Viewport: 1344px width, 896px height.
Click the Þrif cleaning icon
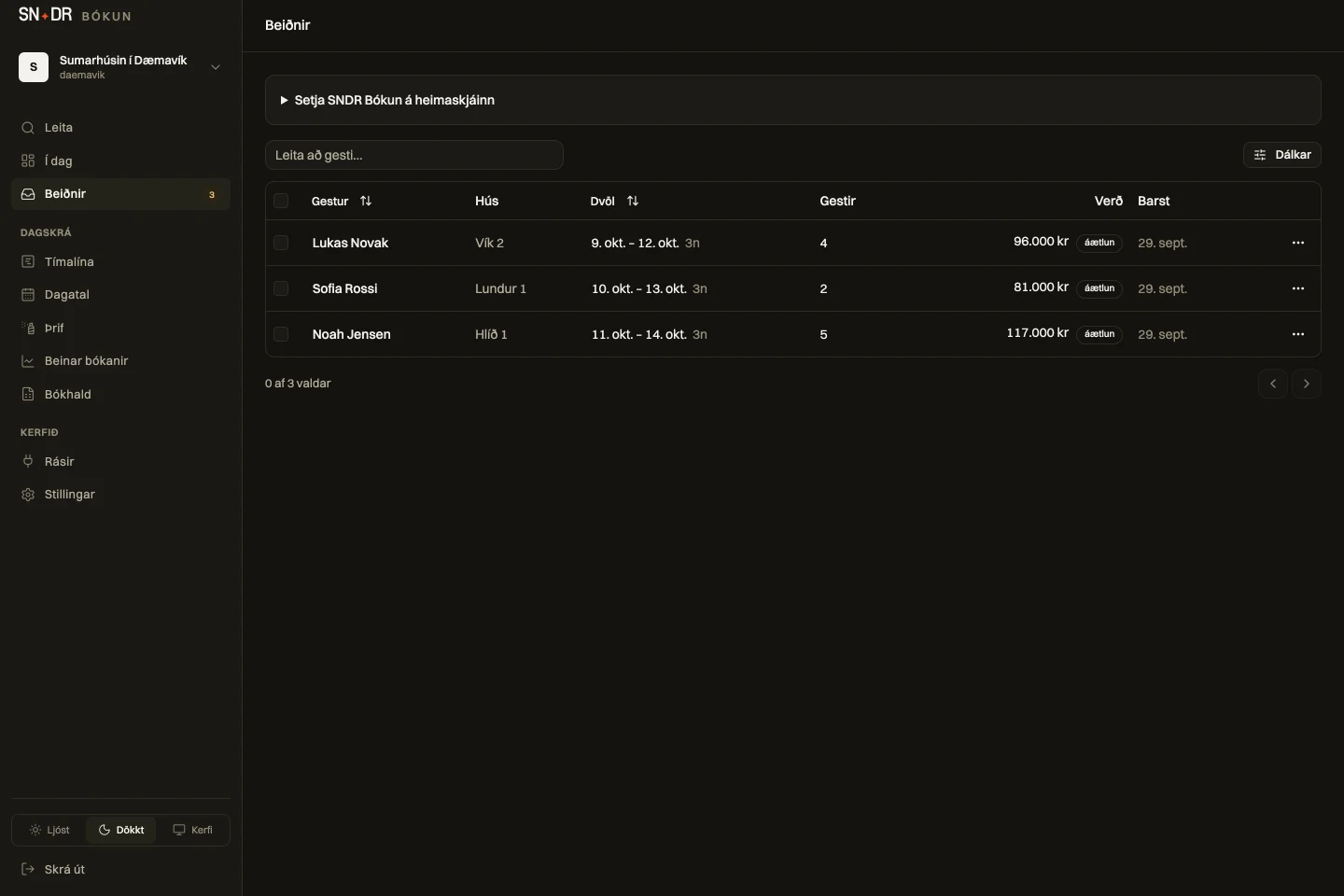click(28, 328)
